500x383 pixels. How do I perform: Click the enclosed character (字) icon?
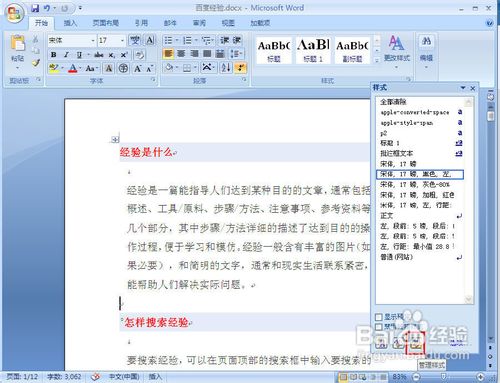pyautogui.click(x=124, y=68)
